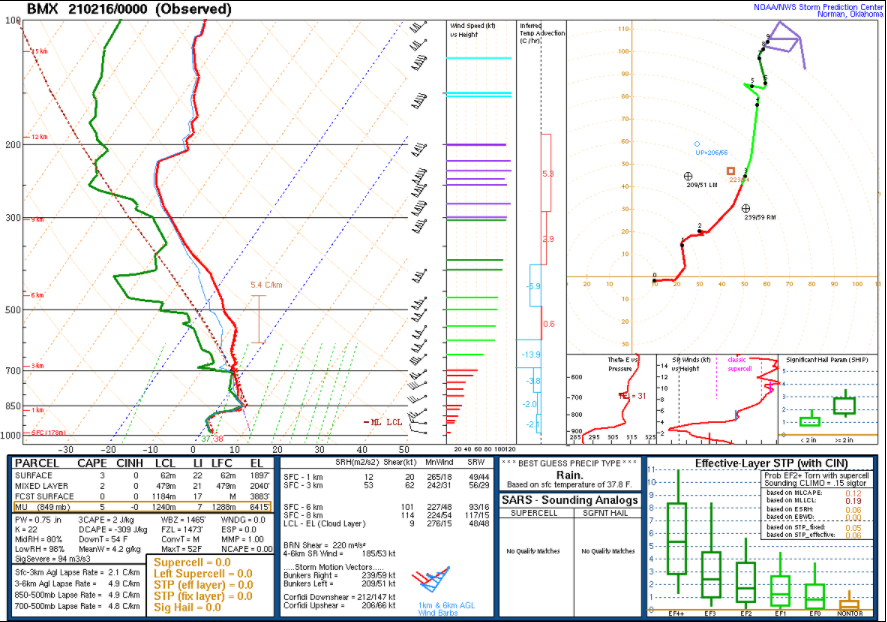Click the 'MMP = 1.00' value
Image resolution: width=887 pixels, height=622 pixels.
click(x=242, y=539)
